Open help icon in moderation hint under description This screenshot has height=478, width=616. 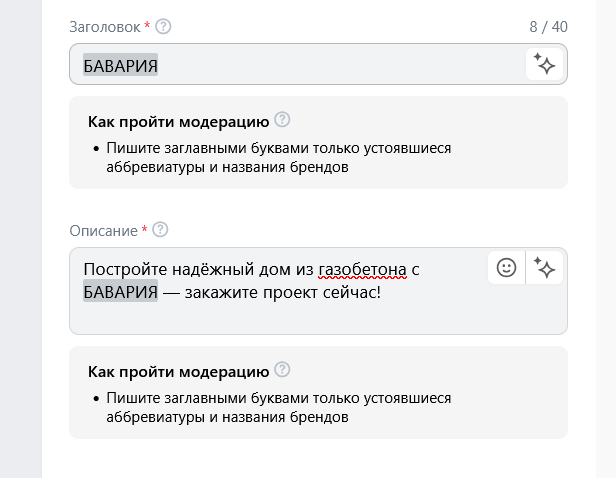tap(282, 369)
